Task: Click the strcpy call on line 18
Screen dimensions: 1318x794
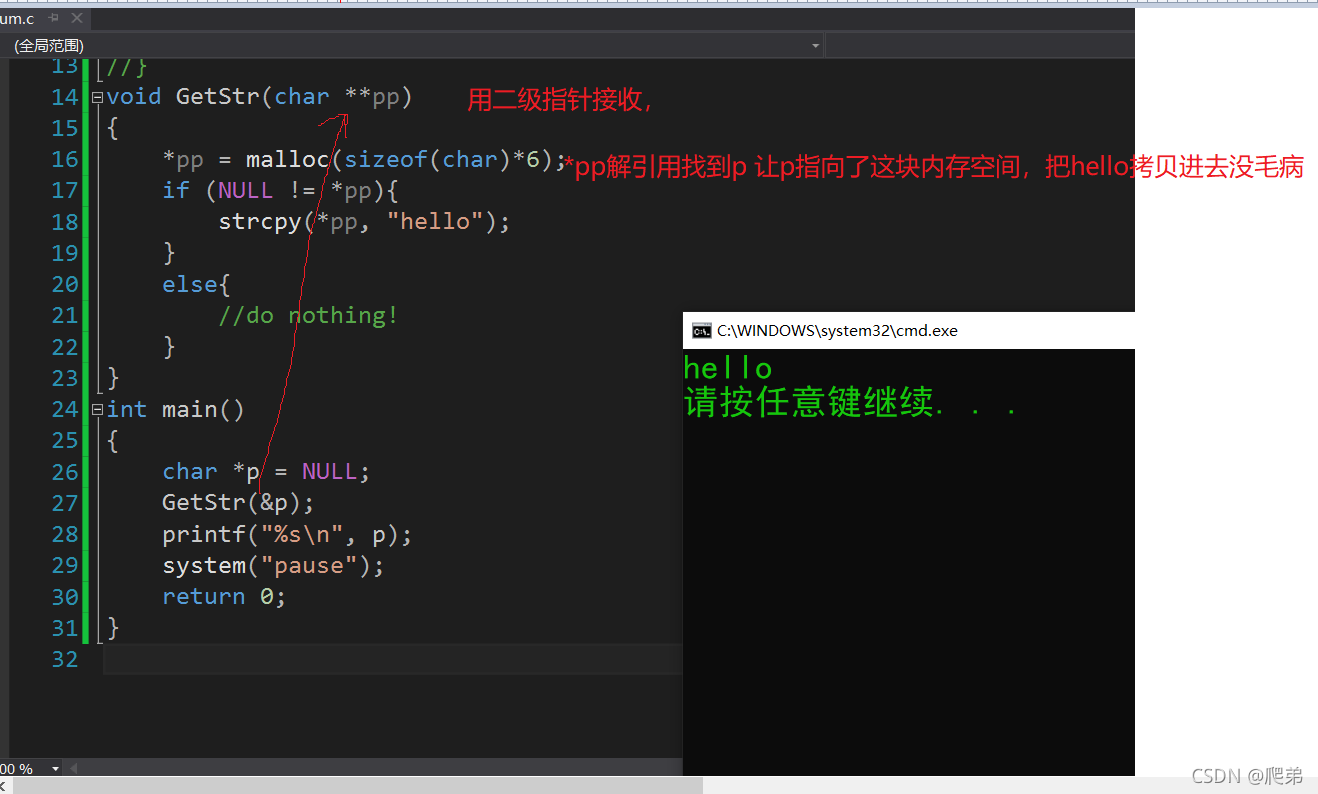Action: [x=364, y=222]
